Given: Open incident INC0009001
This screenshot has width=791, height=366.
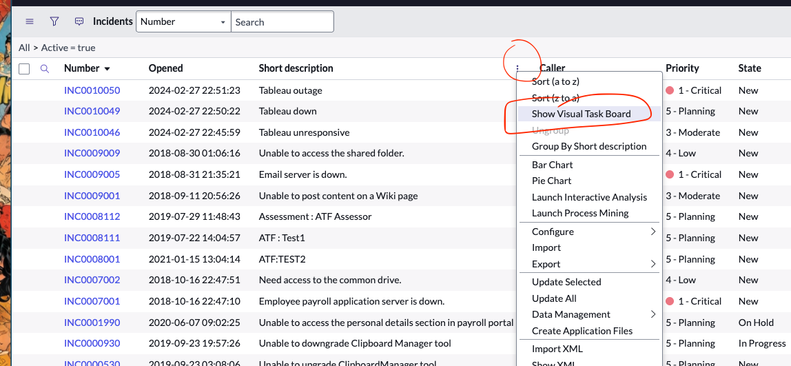Looking at the screenshot, I should [x=92, y=196].
